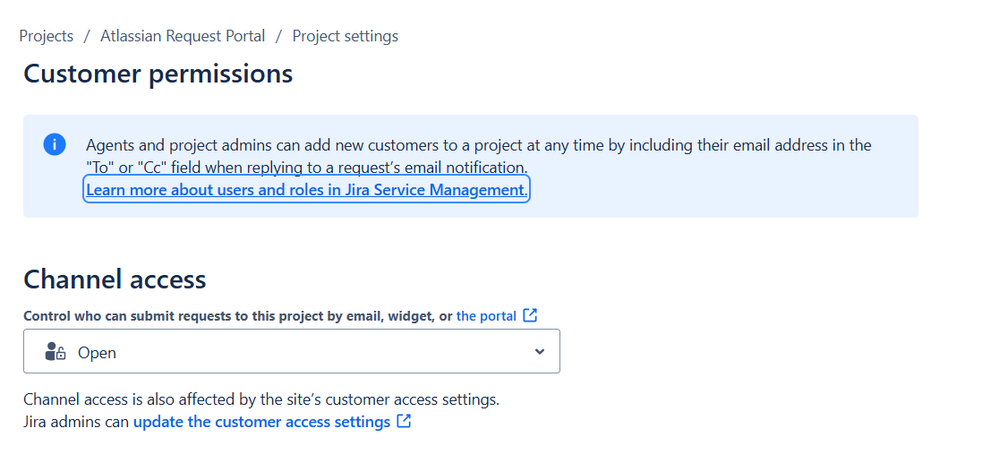The width and height of the screenshot is (999, 473).
Task: Open the Channel access dropdown showing 'Open'
Action: click(x=291, y=352)
